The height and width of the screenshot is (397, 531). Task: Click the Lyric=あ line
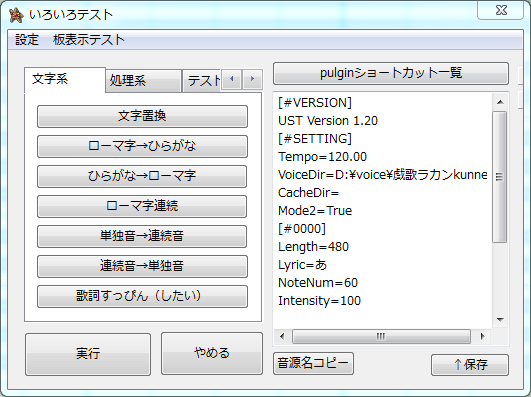[302, 265]
